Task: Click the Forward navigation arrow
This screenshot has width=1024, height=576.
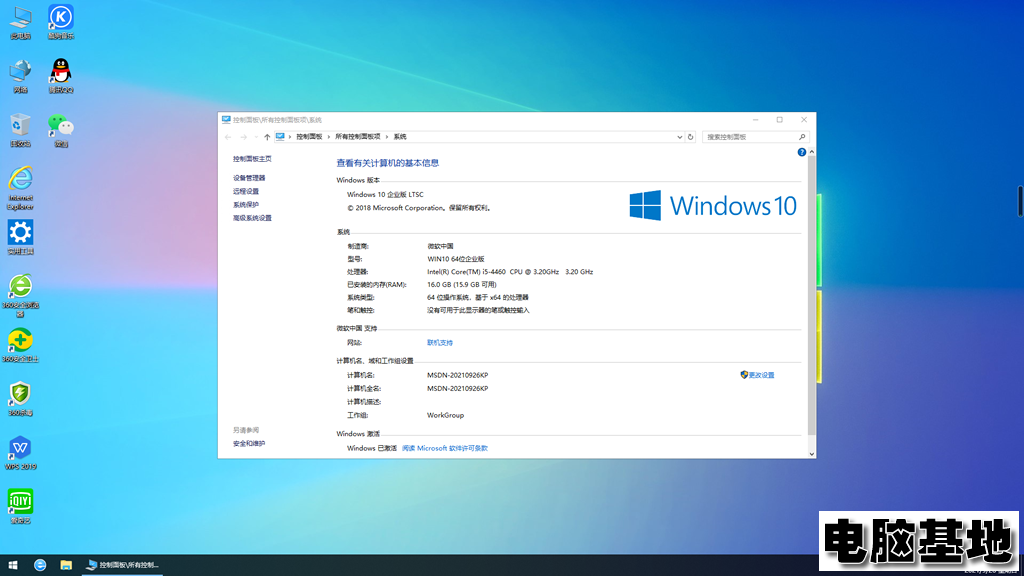Action: pos(244,137)
